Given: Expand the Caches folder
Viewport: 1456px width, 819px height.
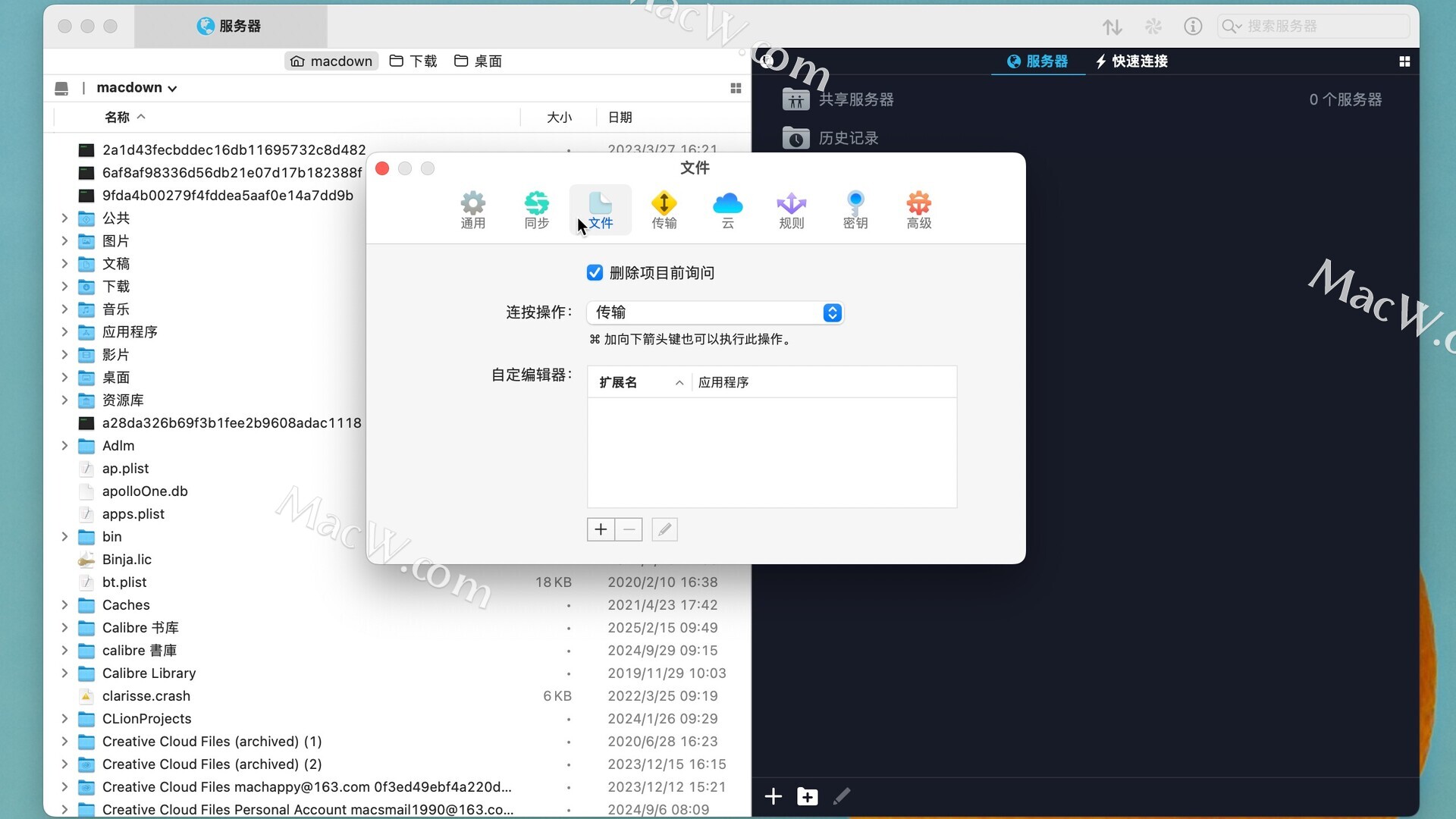Looking at the screenshot, I should 64,605.
